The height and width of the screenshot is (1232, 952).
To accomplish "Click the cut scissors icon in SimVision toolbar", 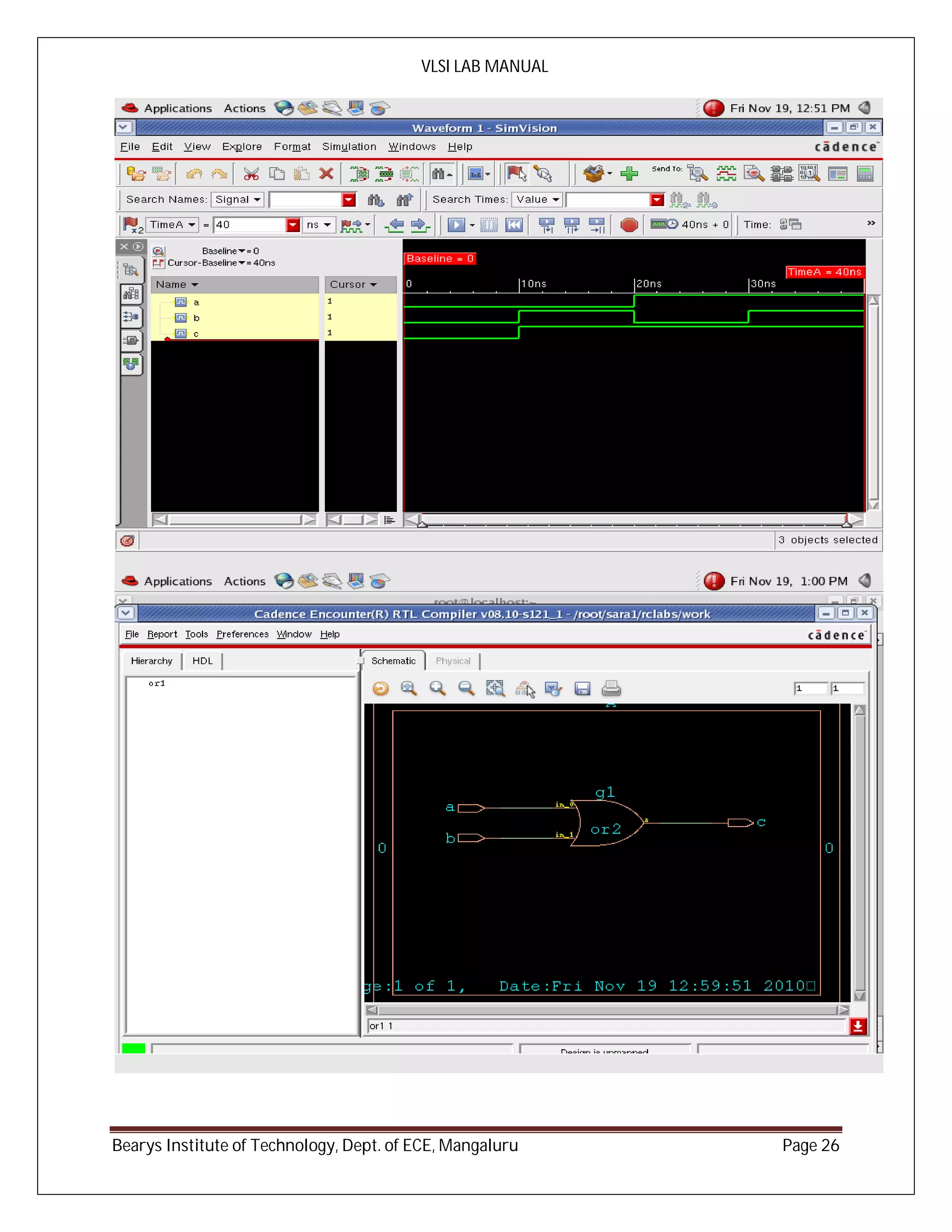I will pyautogui.click(x=251, y=174).
